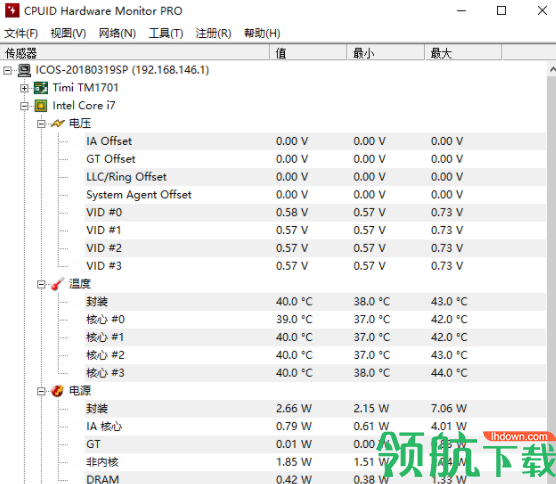Collapse the Intel Core i7 node
Image resolution: width=556 pixels, height=484 pixels.
pos(24,106)
